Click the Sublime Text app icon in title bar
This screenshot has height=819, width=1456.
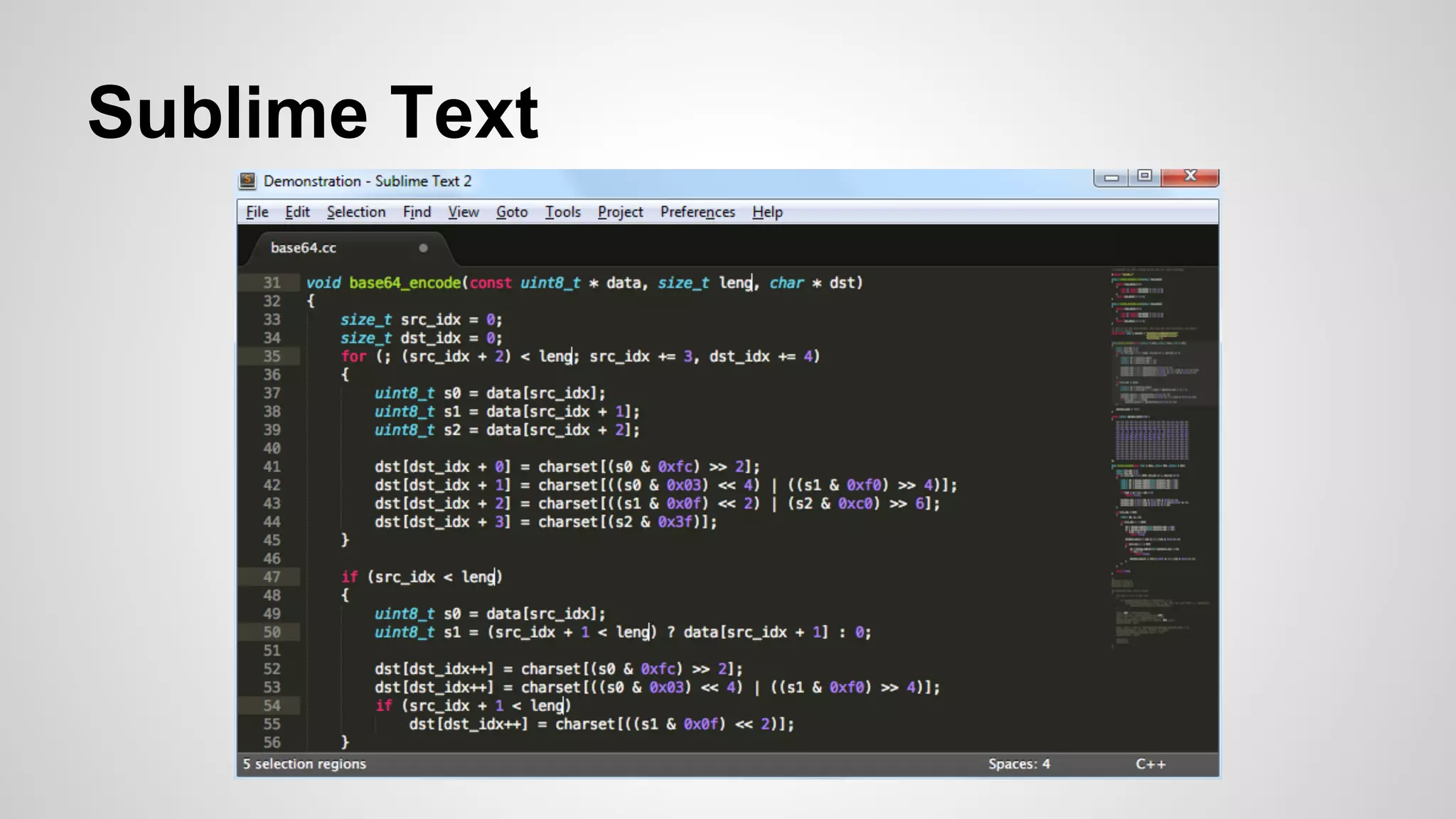point(247,181)
